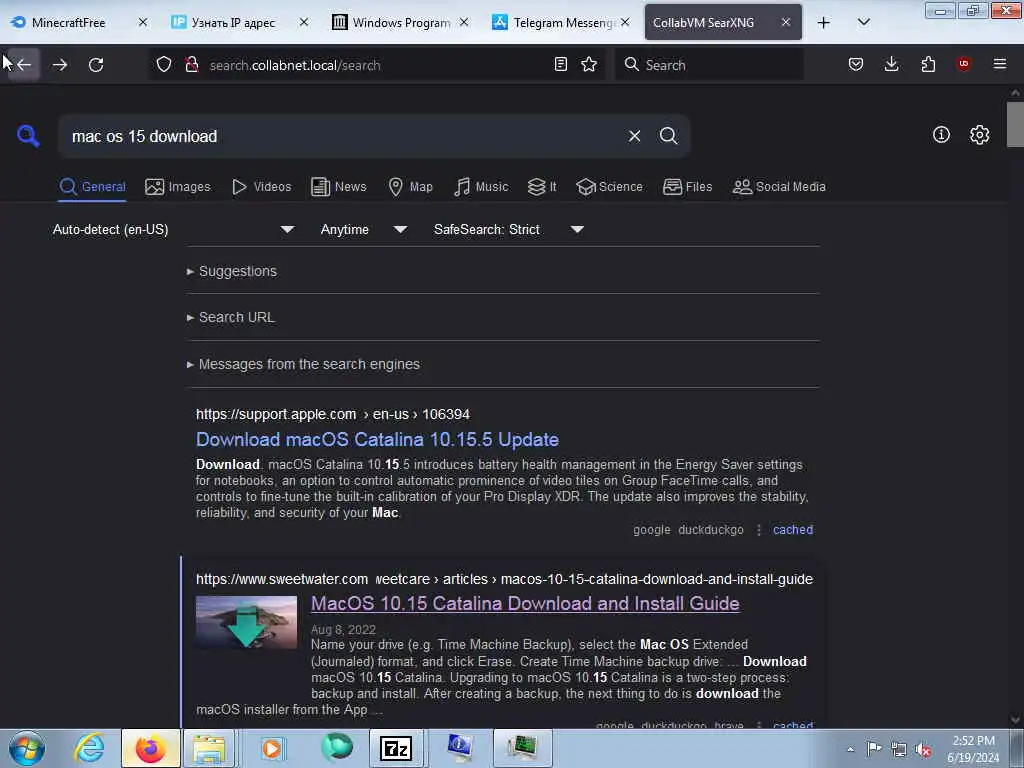The width and height of the screenshot is (1024, 768).
Task: Open the Firefox downloads panel
Action: point(891,64)
